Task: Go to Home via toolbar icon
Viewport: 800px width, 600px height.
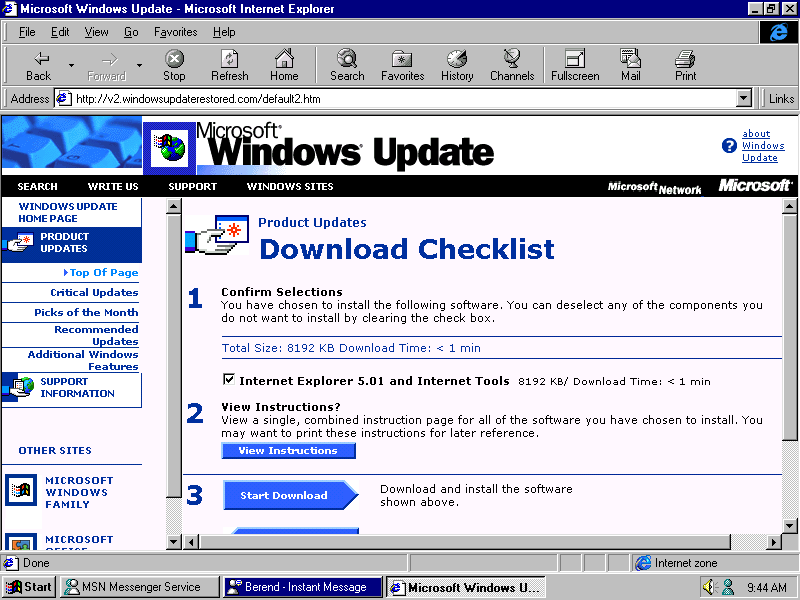Action: click(284, 65)
